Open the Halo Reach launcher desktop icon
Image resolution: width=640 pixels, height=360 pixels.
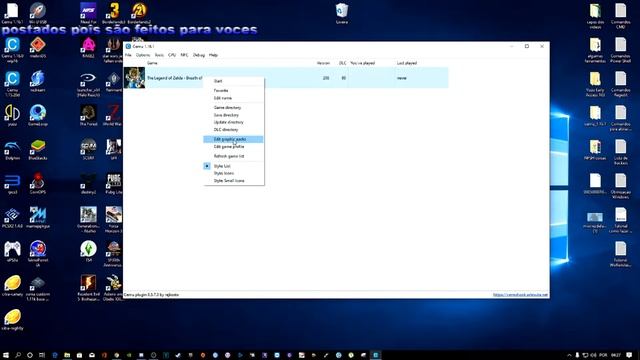(88, 84)
